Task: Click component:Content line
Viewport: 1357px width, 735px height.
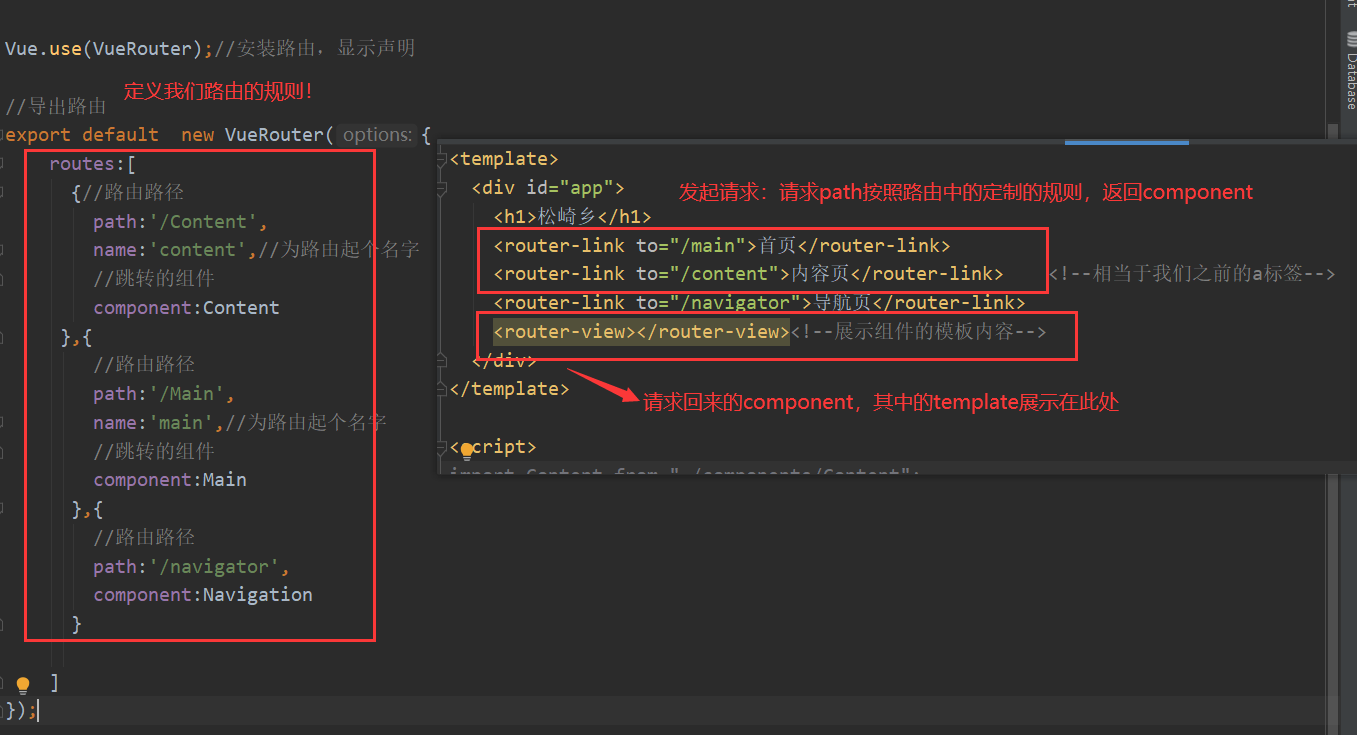Action: pyautogui.click(x=186, y=308)
